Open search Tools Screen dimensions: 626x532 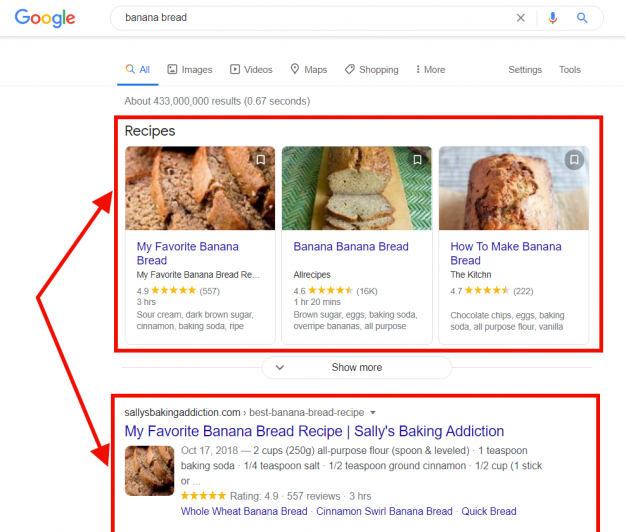(570, 70)
